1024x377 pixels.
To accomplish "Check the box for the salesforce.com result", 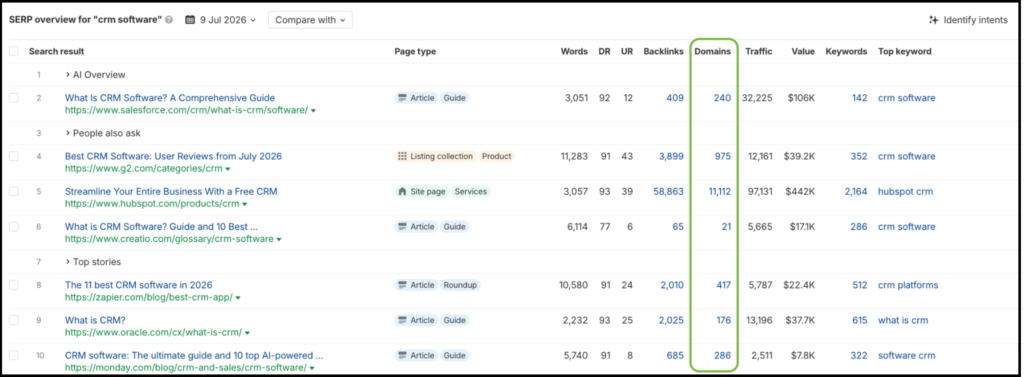I will (14, 98).
